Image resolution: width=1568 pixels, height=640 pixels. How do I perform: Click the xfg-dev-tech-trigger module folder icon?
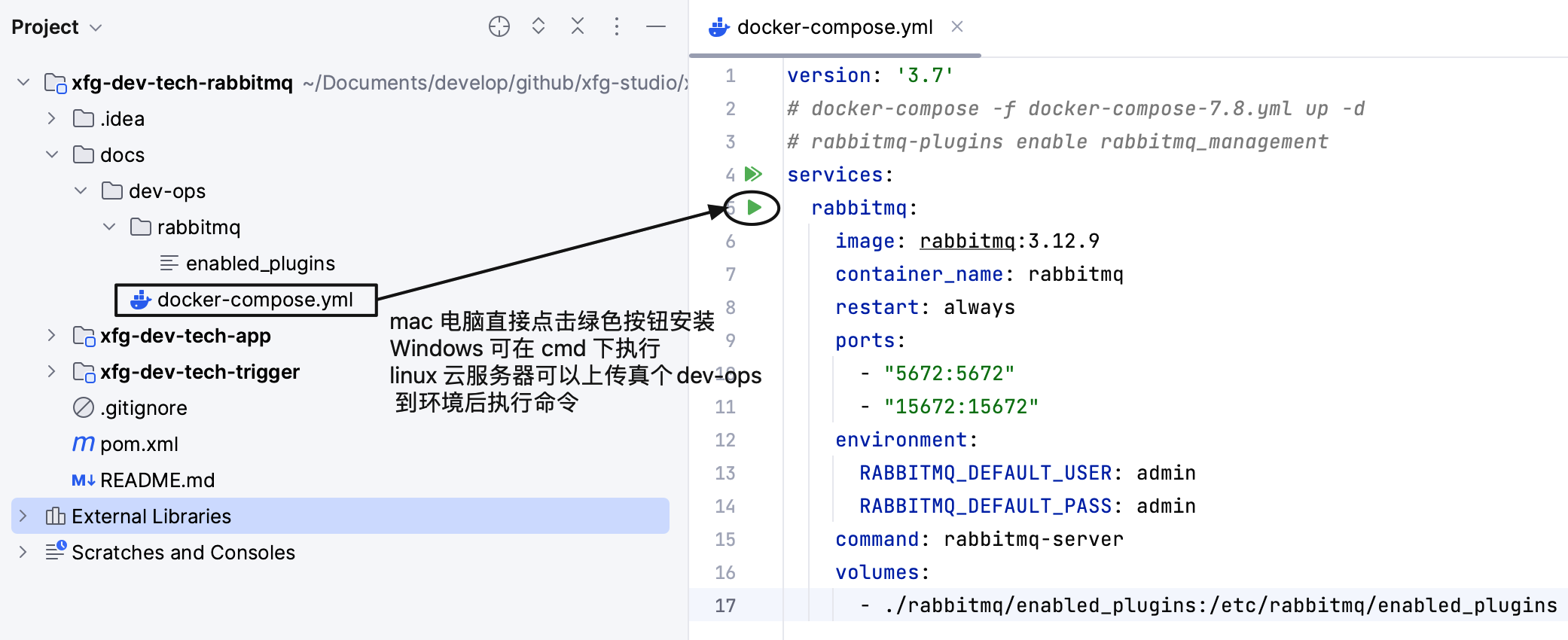84,372
